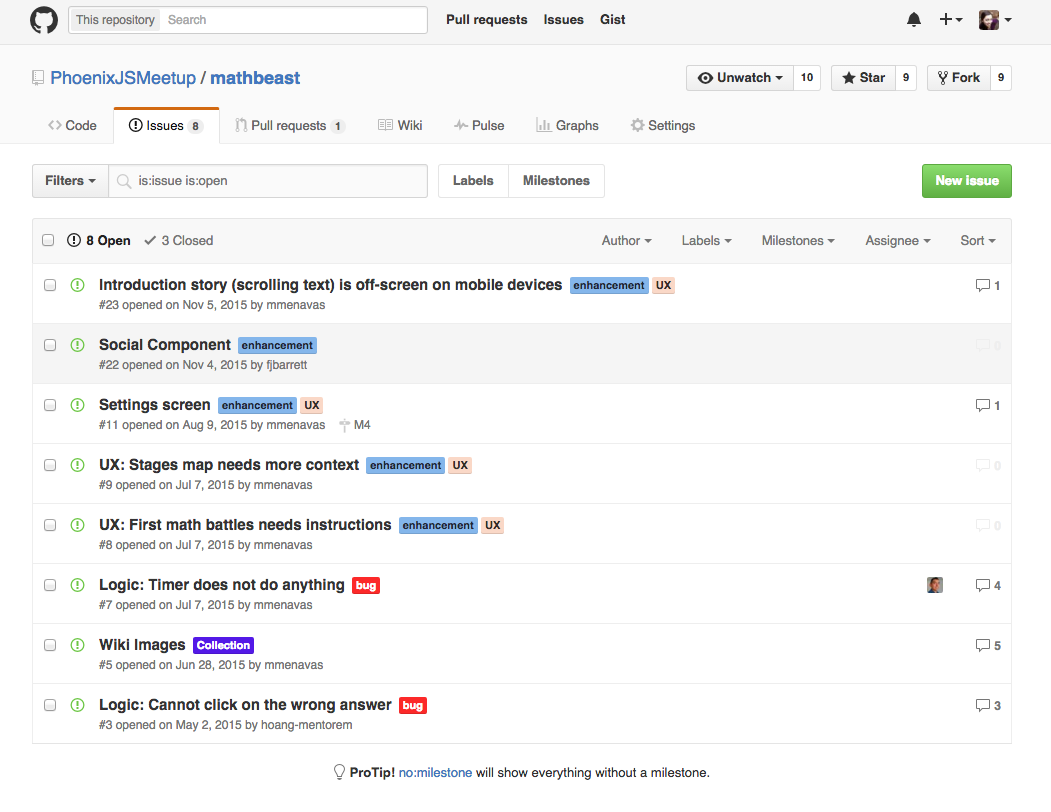Click comment icon on First math battles issue
Viewport: 1051px width, 812px height.
click(x=983, y=526)
